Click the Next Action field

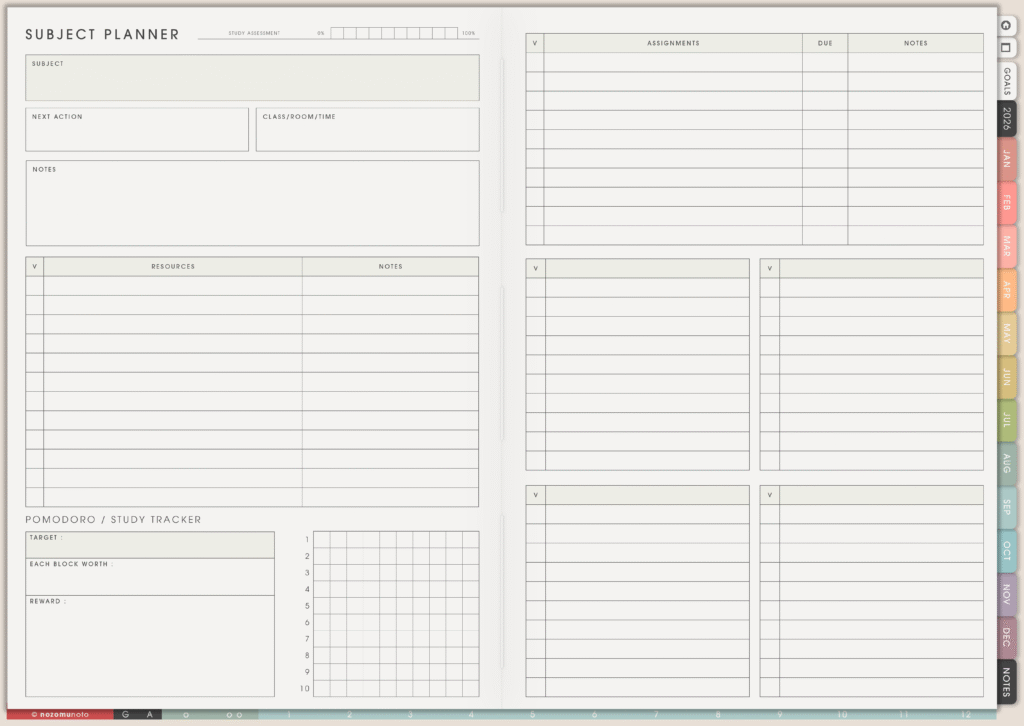tap(137, 133)
